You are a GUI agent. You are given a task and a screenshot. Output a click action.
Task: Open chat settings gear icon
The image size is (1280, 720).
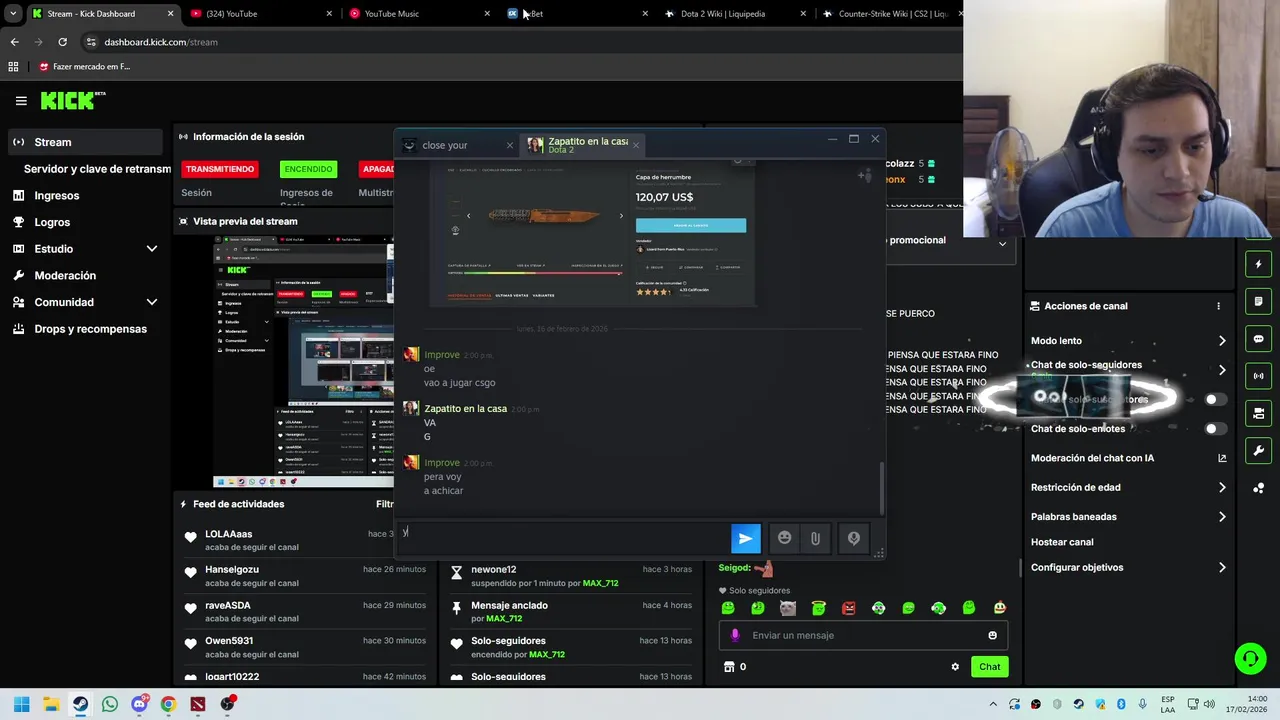[x=955, y=667]
